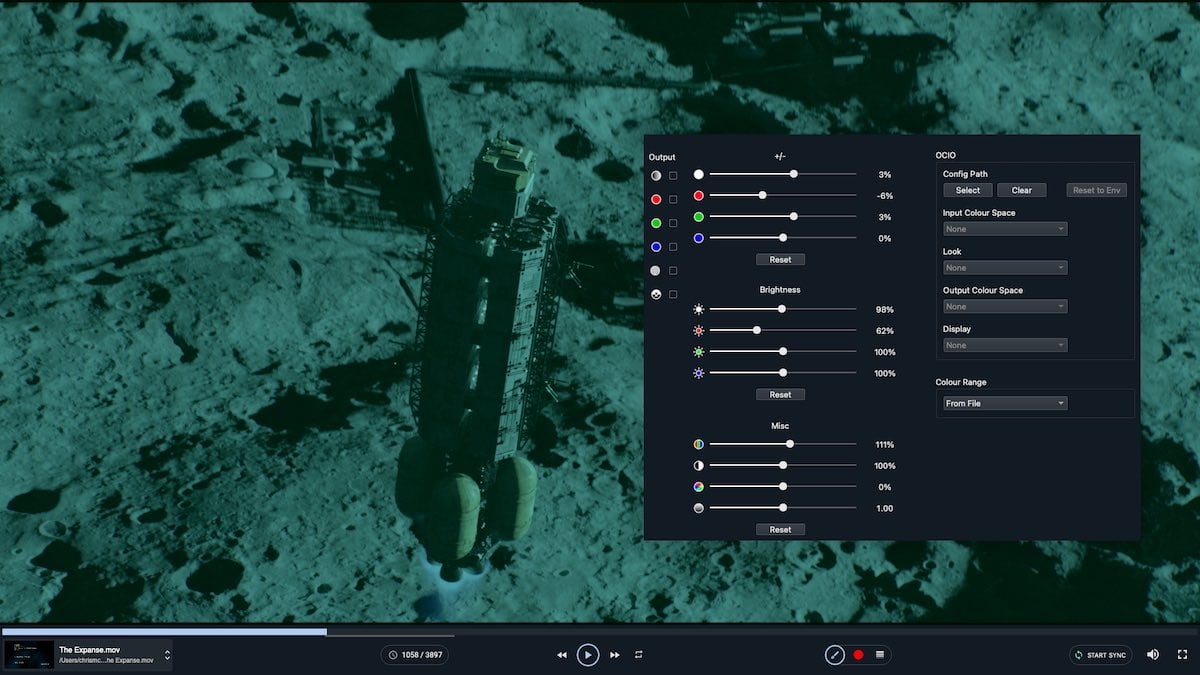1200x675 pixels.
Task: Click The Expanse.mov thumbnail
Action: pyautogui.click(x=27, y=655)
